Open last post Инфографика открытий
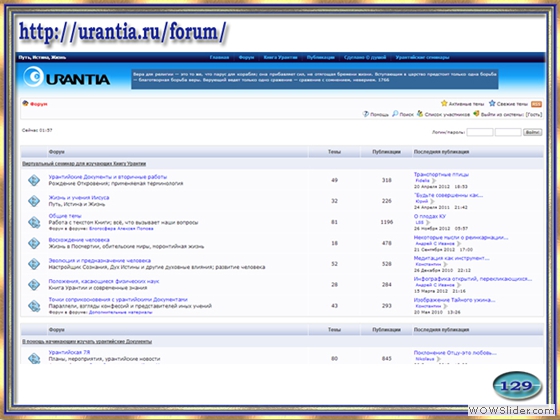This screenshot has height=420, width=560. (x=472, y=279)
